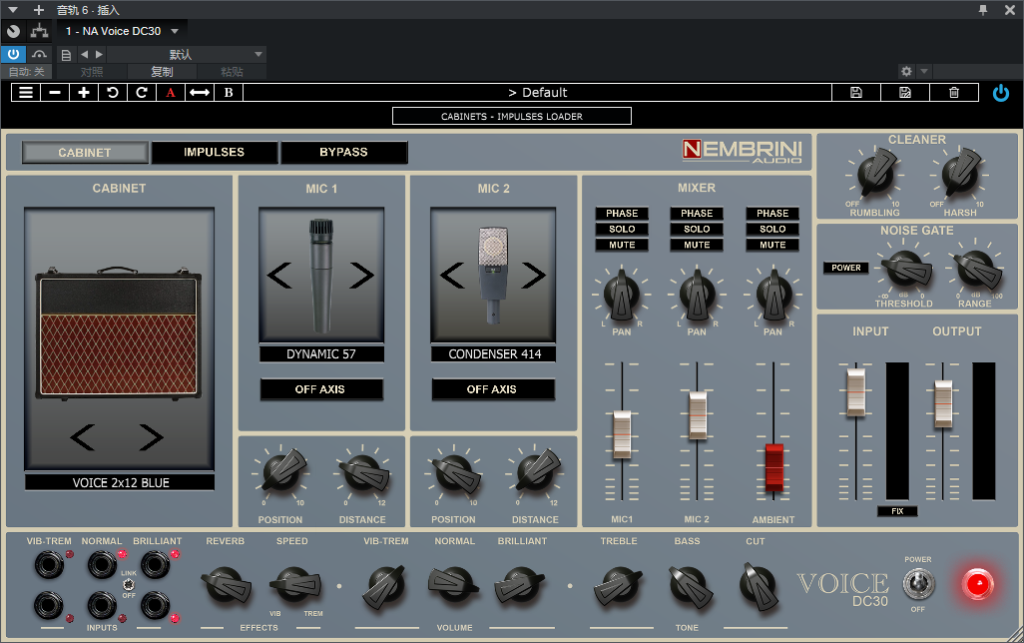Screen dimensions: 1024x643
Task: Click the TREBLE tone knob
Action: point(617,585)
